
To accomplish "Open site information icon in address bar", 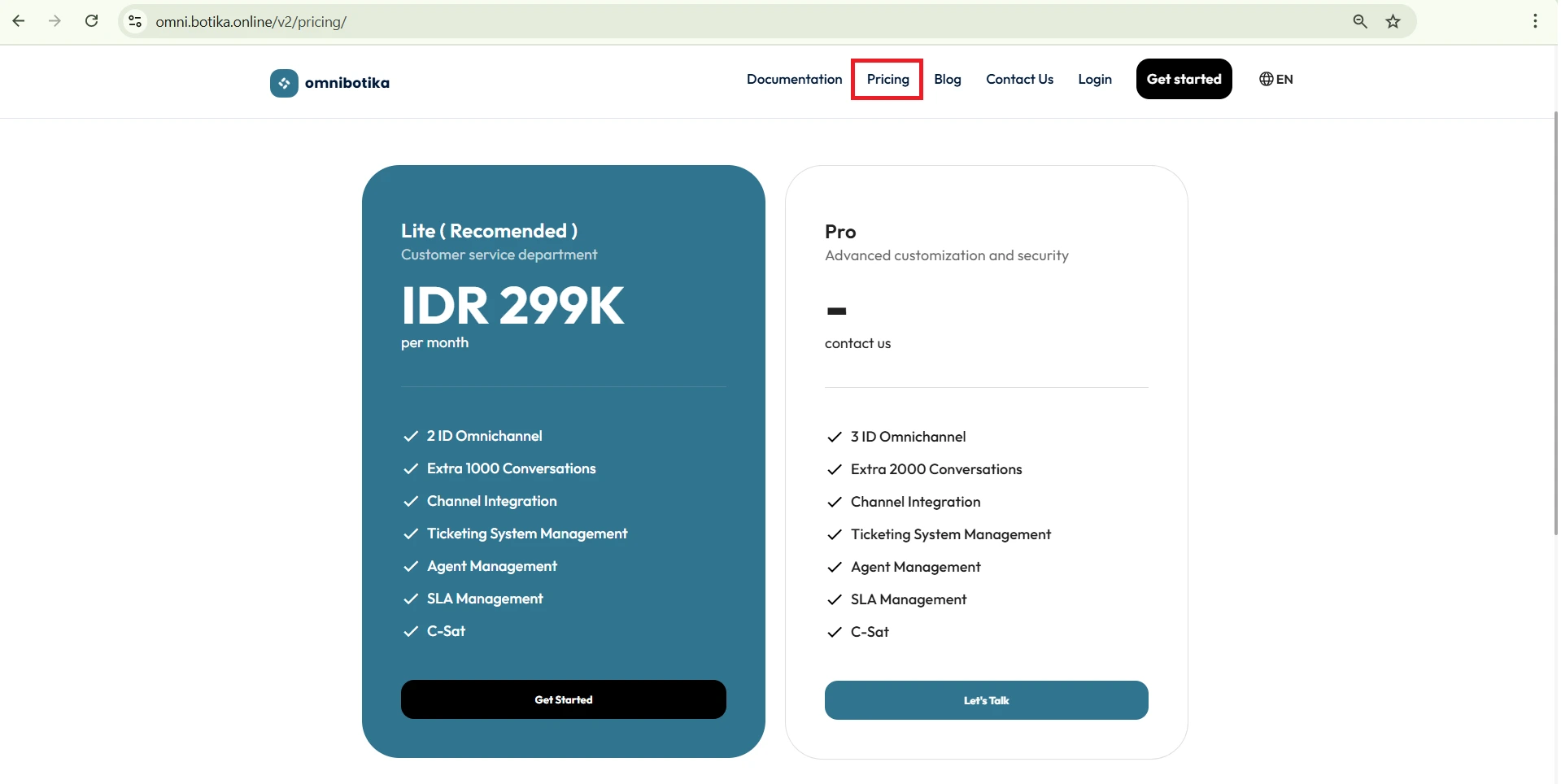I will [136, 22].
